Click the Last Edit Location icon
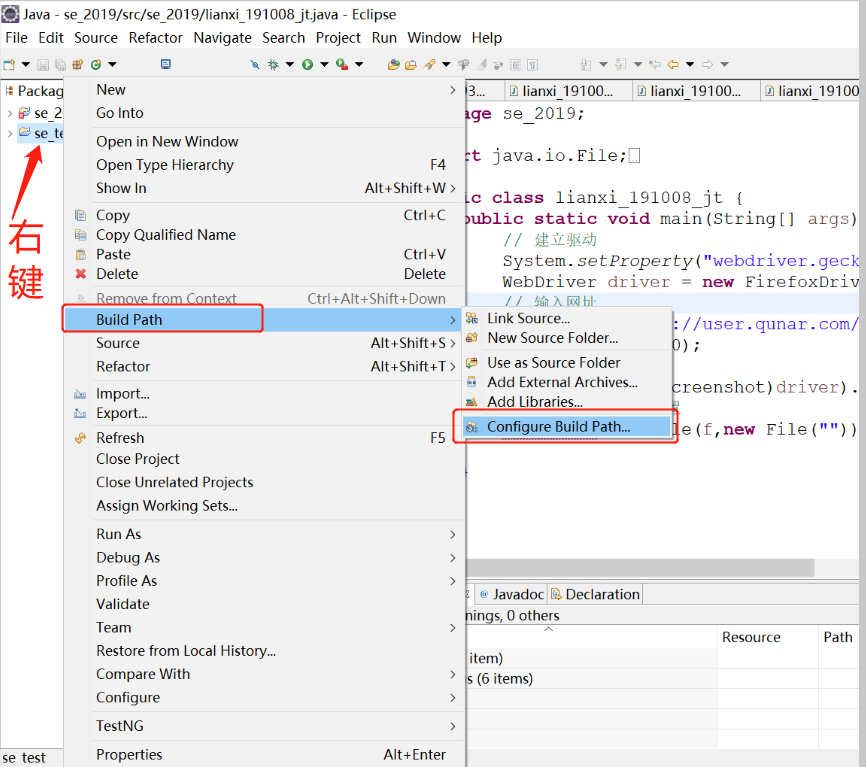Image resolution: width=866 pixels, height=767 pixels. tap(655, 65)
